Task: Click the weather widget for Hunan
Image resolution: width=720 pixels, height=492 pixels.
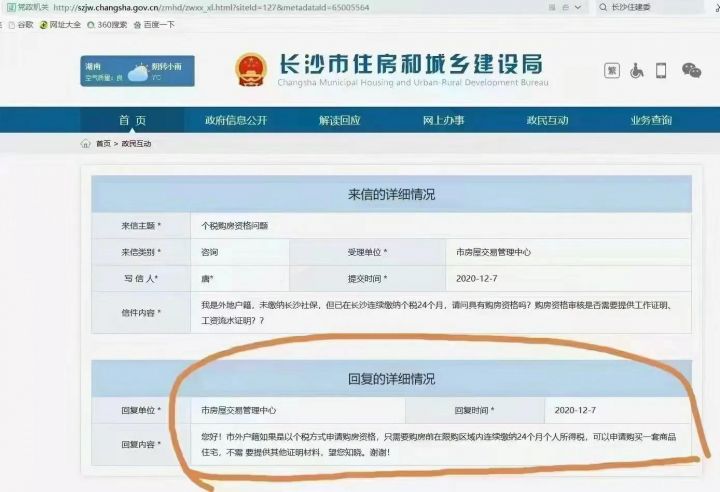Action: pyautogui.click(x=138, y=71)
